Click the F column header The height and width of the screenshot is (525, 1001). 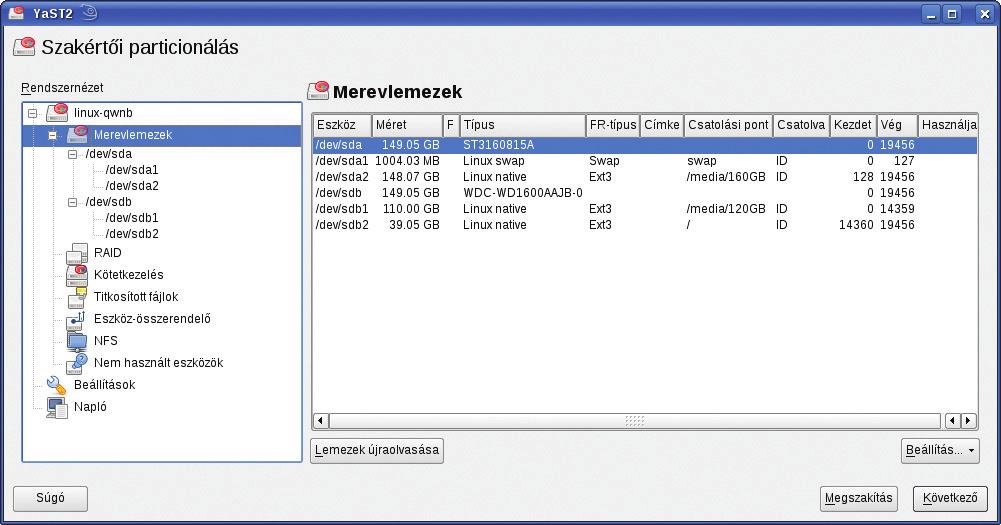tap(451, 125)
